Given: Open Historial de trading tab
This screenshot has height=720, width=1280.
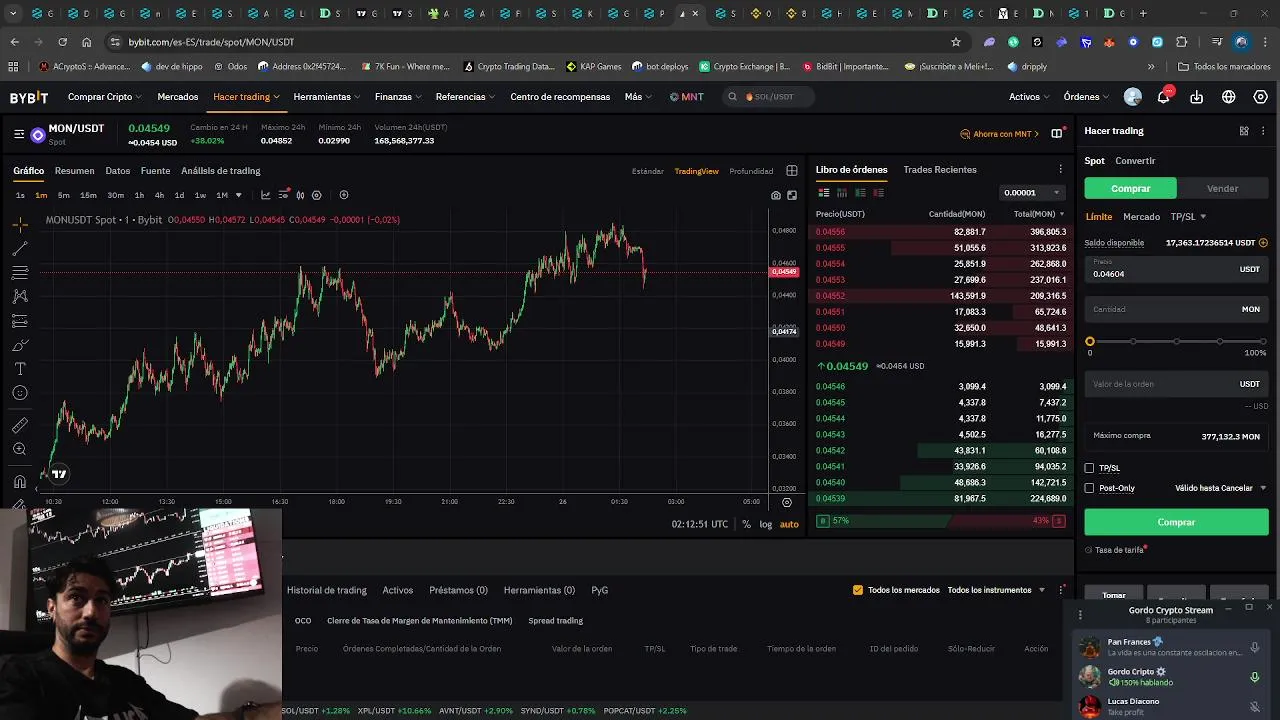Looking at the screenshot, I should click(x=327, y=590).
